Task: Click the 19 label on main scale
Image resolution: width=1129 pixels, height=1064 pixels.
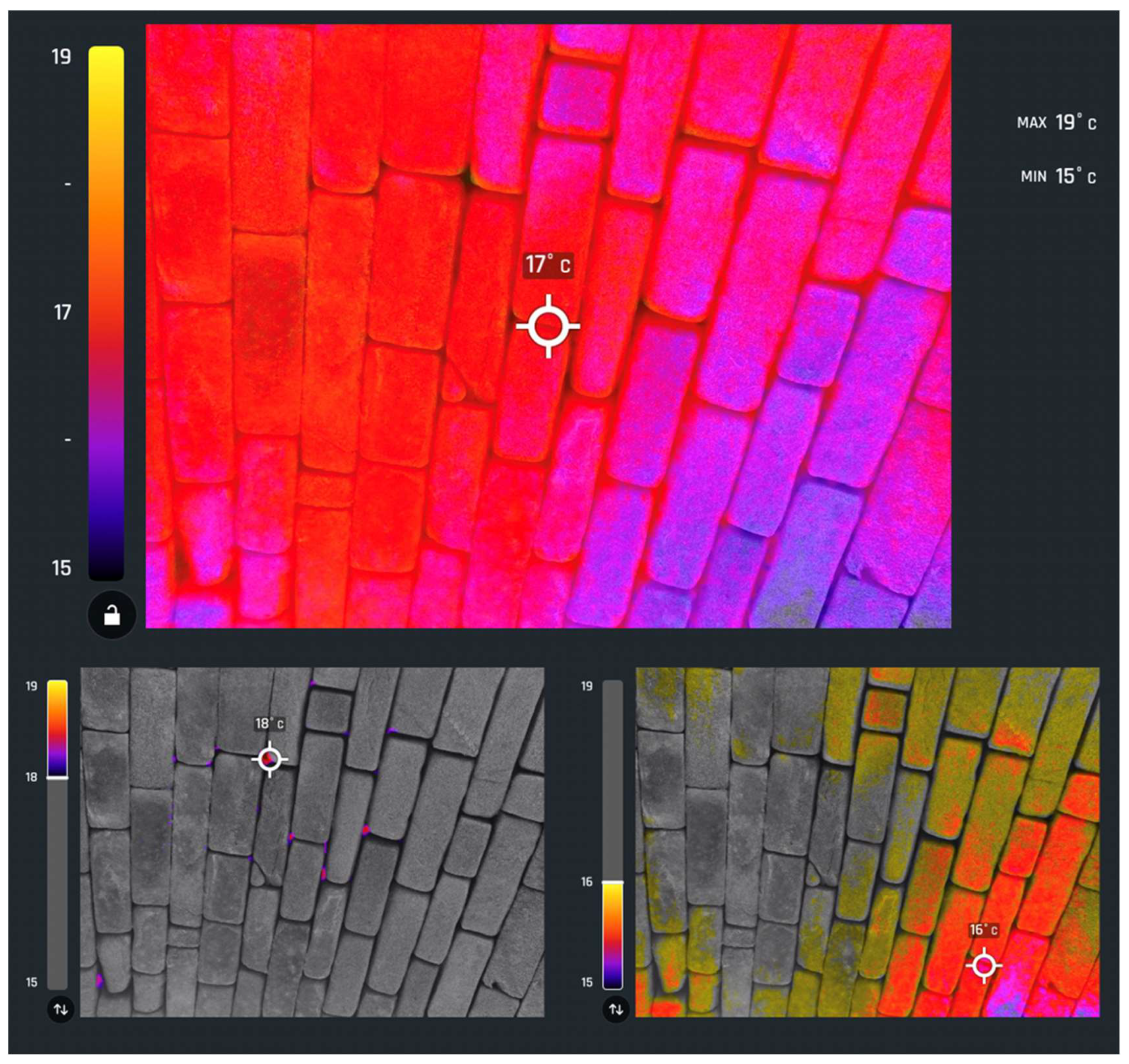Action: (x=62, y=57)
